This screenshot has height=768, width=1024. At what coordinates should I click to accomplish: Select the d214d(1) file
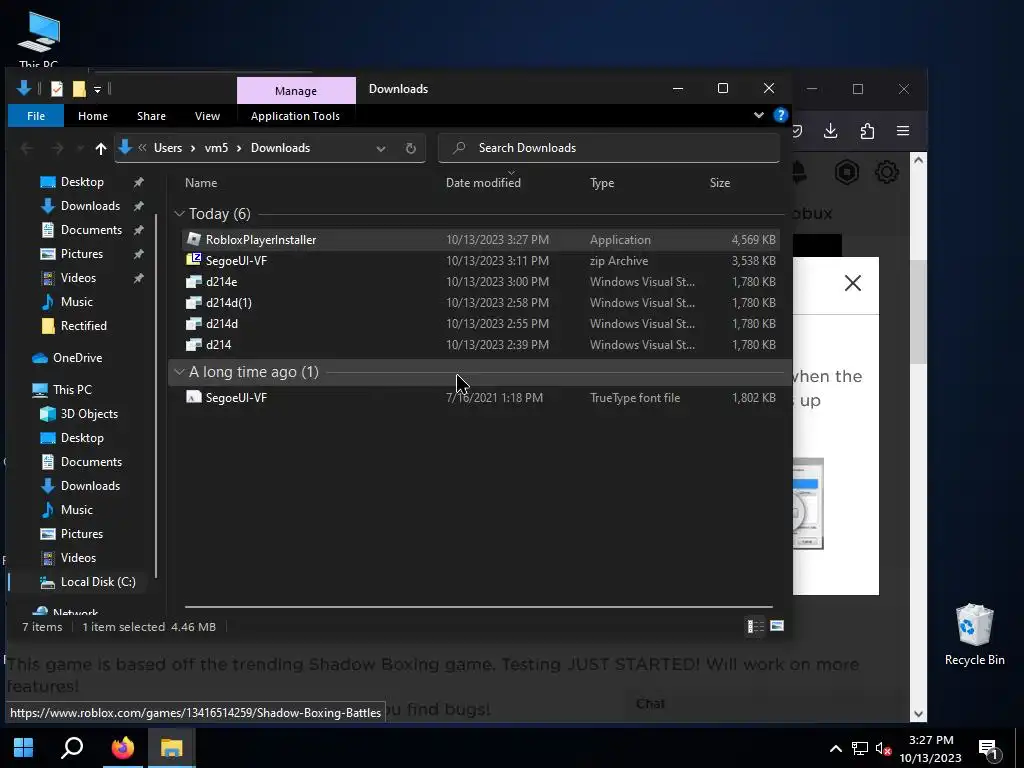[479, 302]
